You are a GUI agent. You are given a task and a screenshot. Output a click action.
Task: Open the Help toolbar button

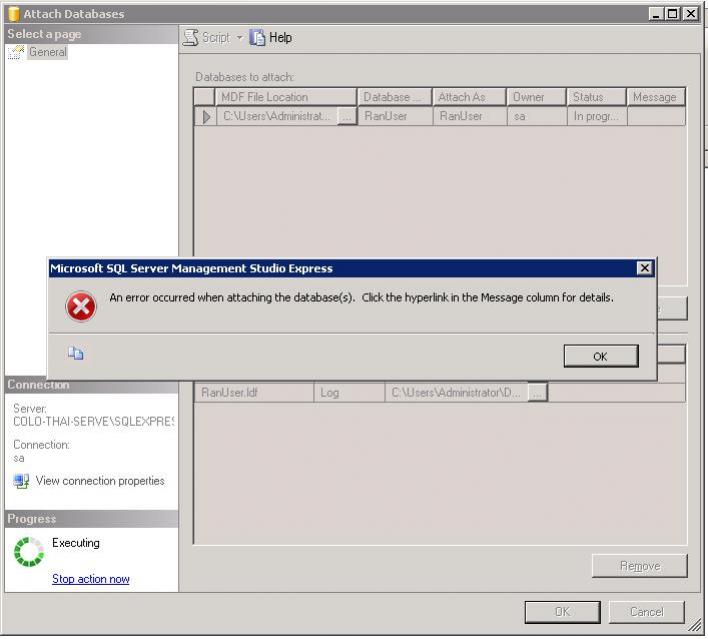(x=271, y=37)
